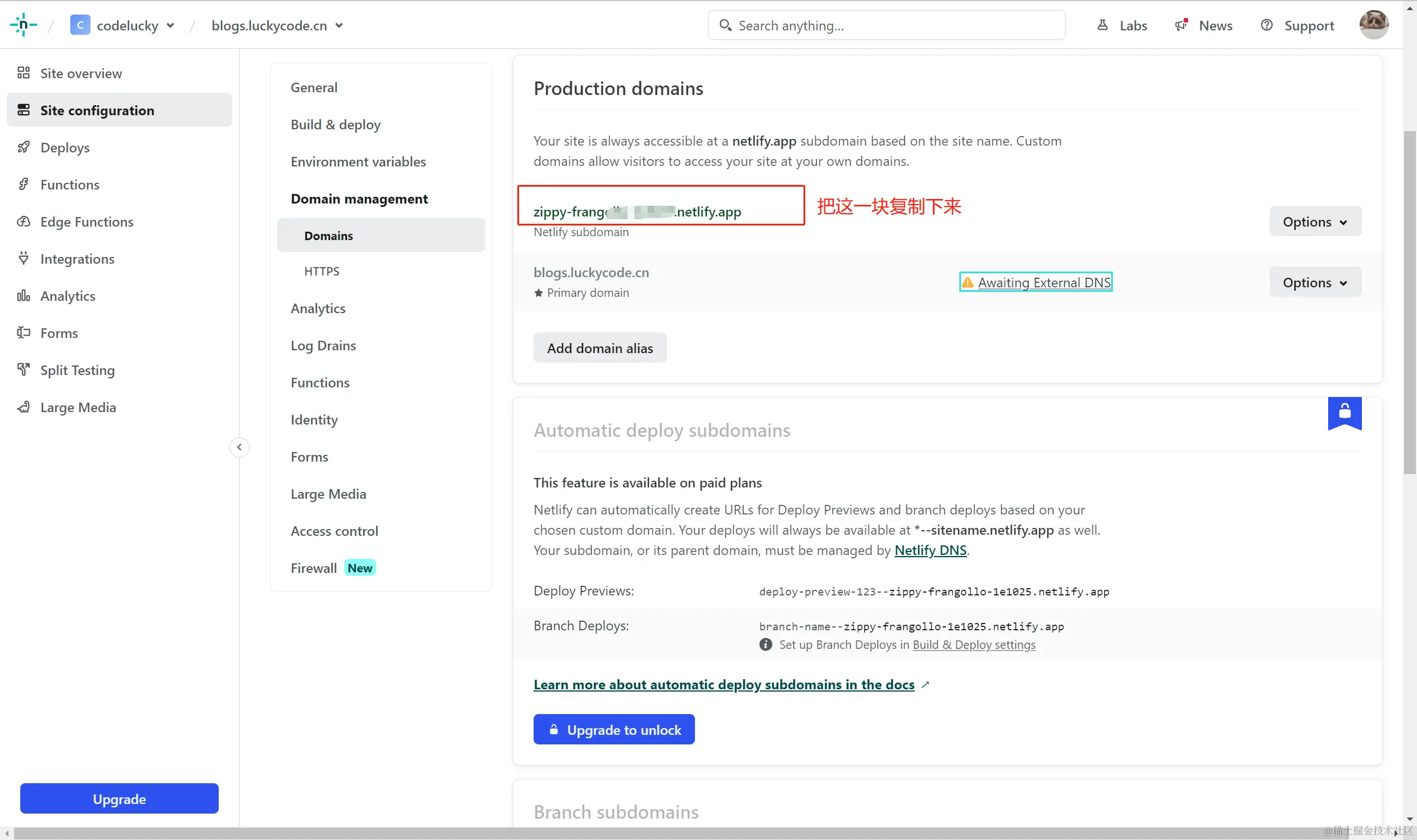Open Build & Deploy settings link
This screenshot has height=840, width=1417.
point(974,644)
